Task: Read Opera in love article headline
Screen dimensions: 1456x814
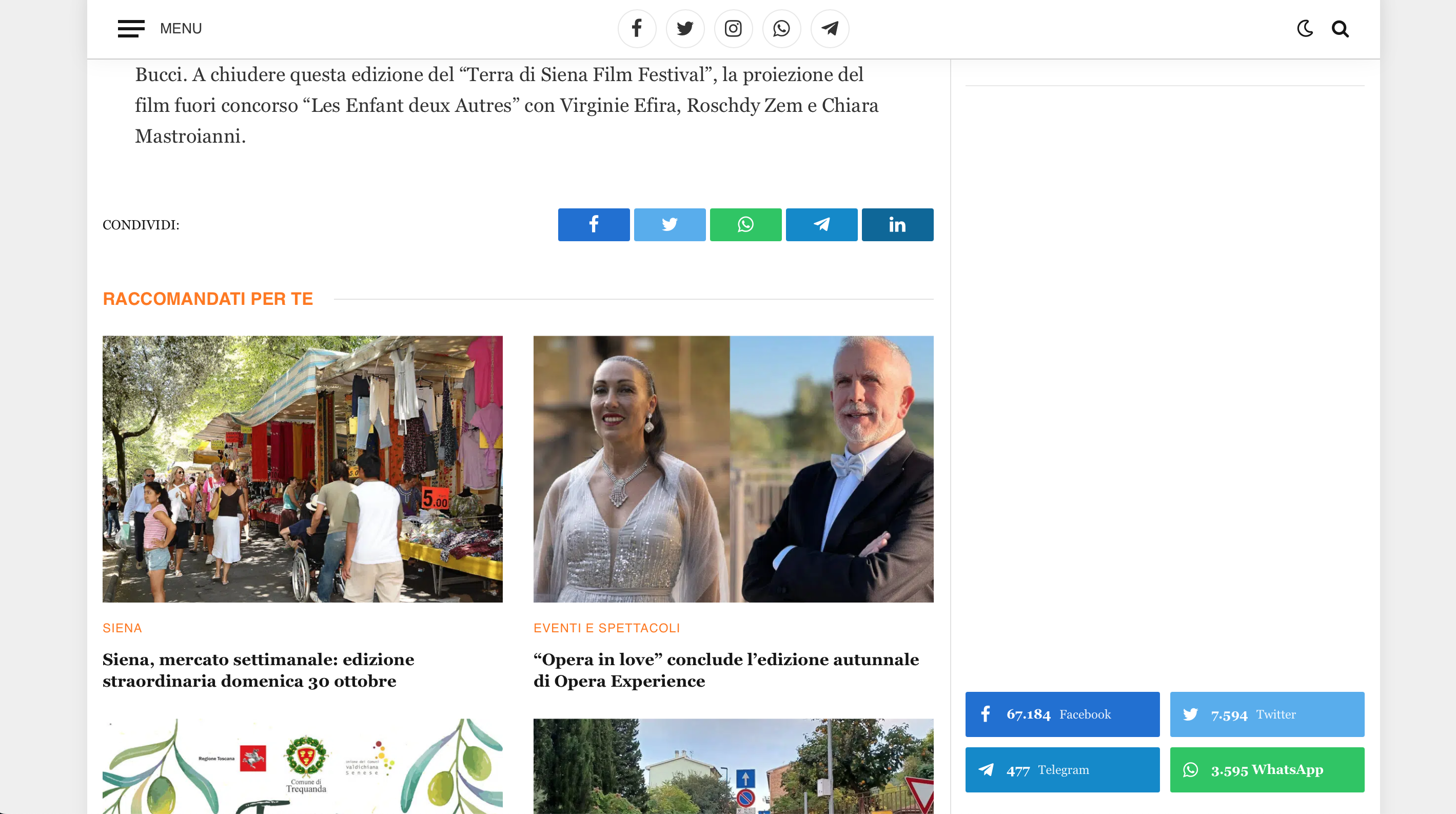Action: (x=726, y=670)
